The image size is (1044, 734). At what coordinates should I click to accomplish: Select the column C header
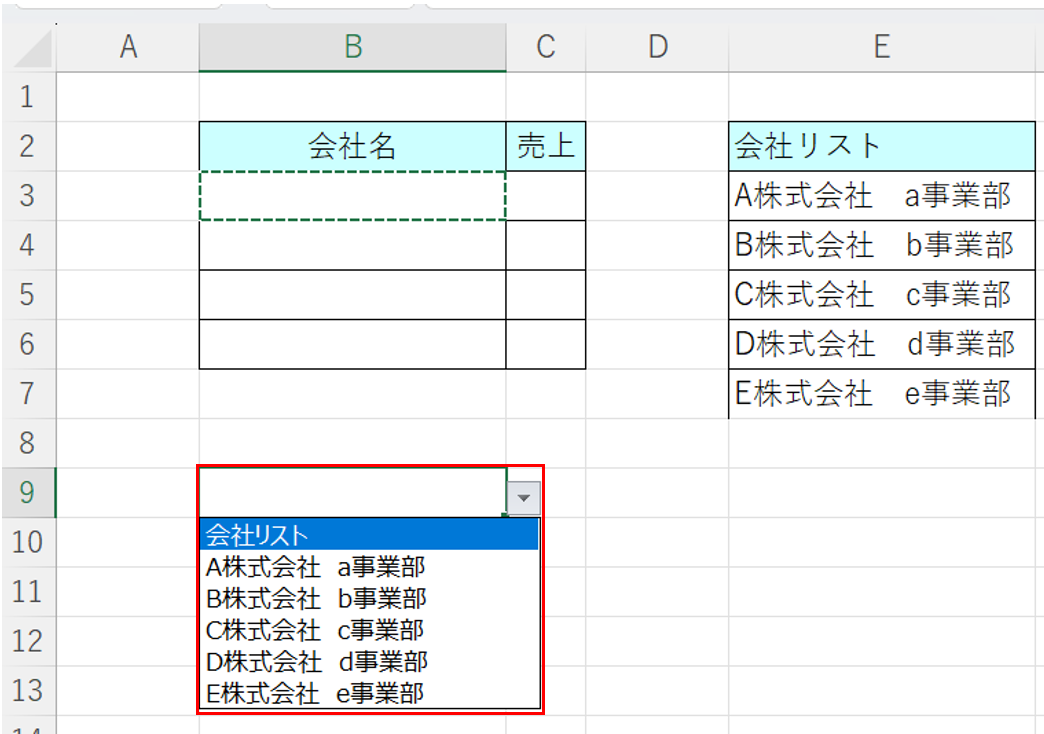pyautogui.click(x=546, y=47)
